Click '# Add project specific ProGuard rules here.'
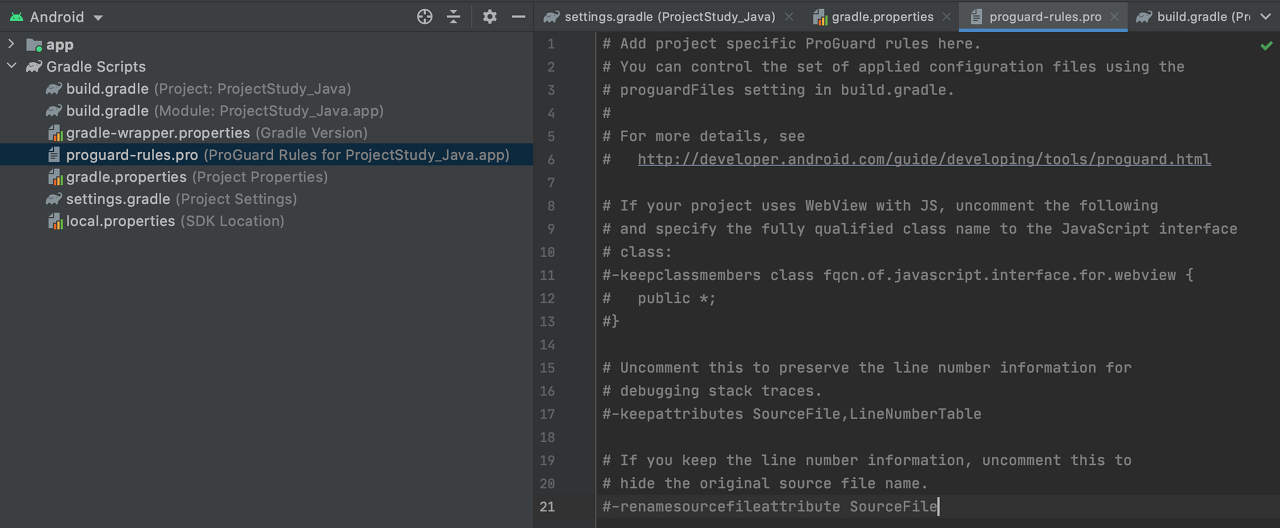1280x528 pixels. point(792,44)
